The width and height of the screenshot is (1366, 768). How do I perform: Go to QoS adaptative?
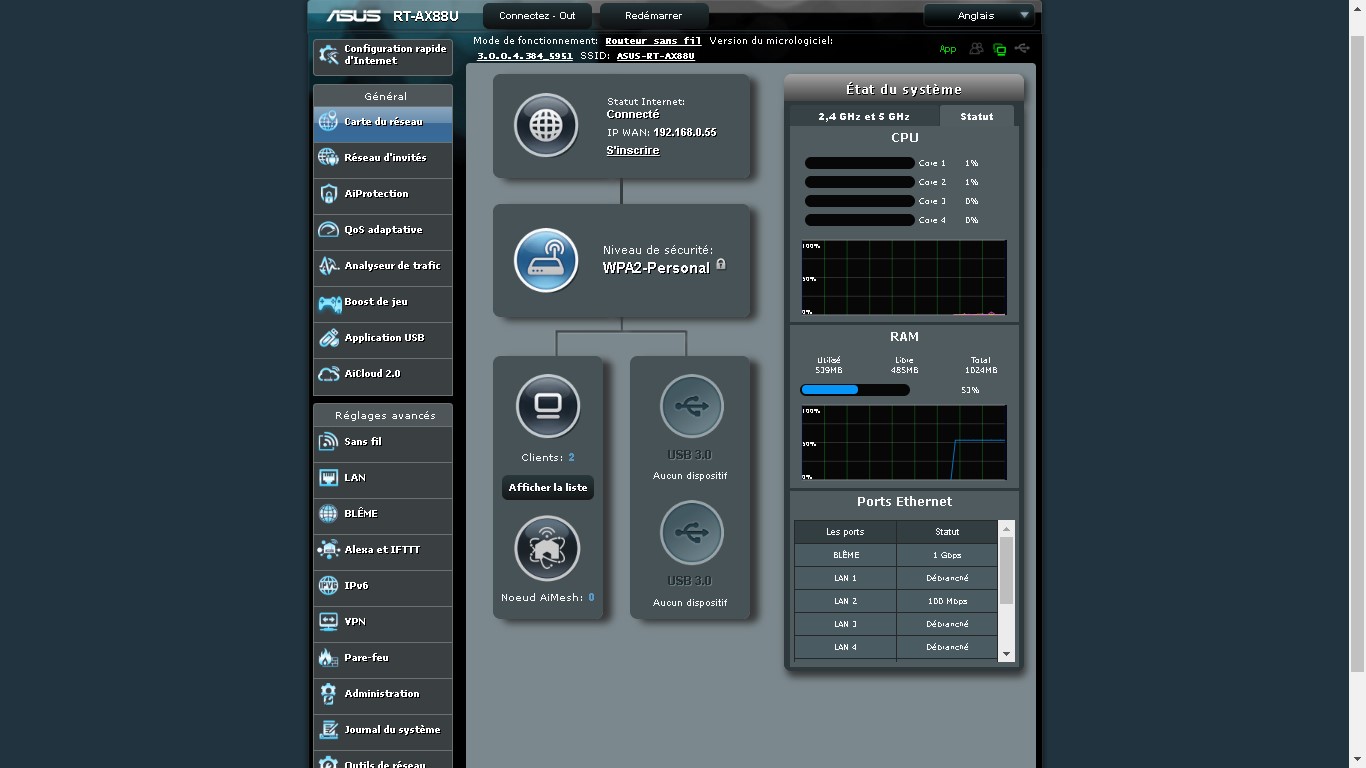click(383, 230)
